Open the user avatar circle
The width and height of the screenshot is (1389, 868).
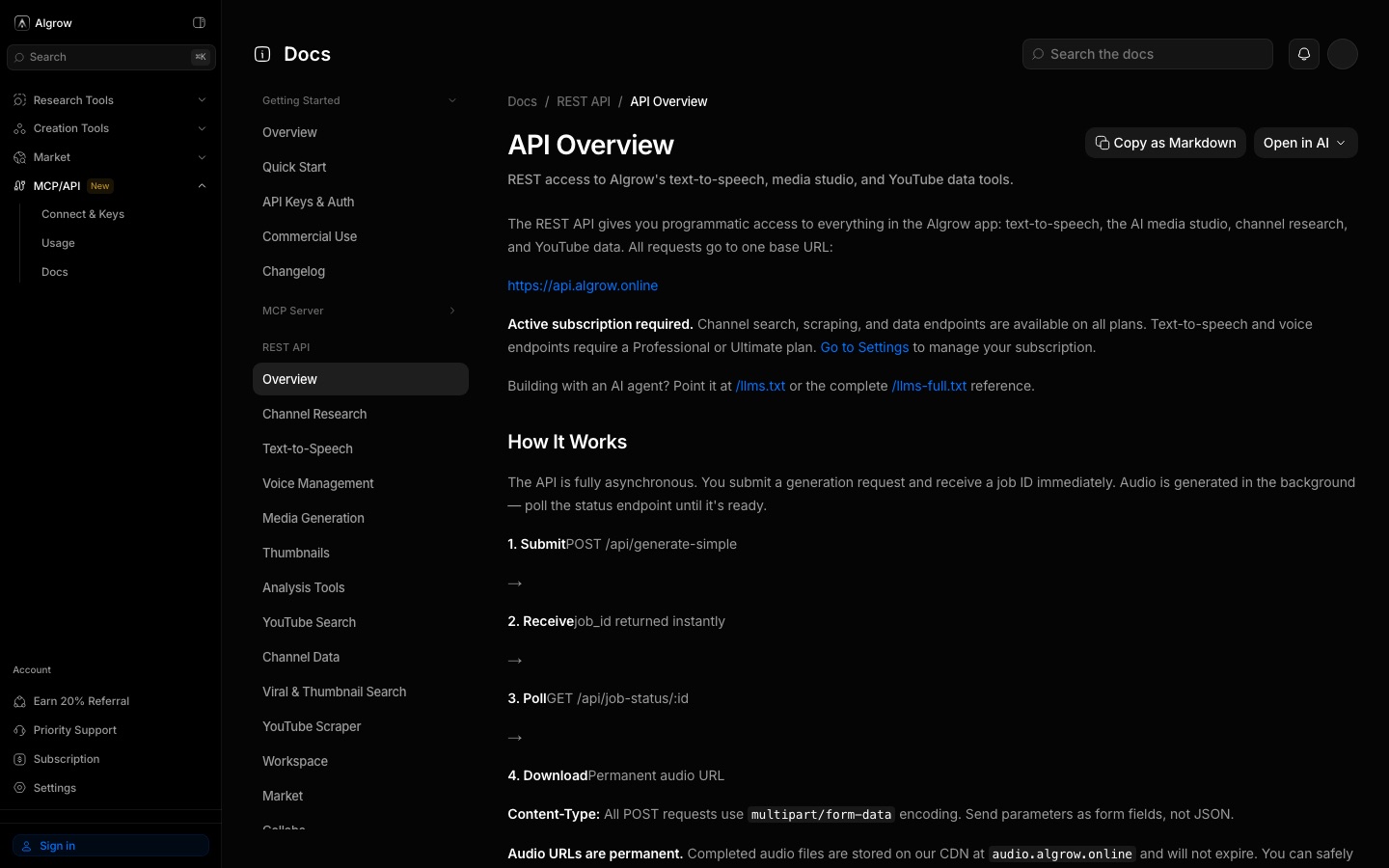1343,54
